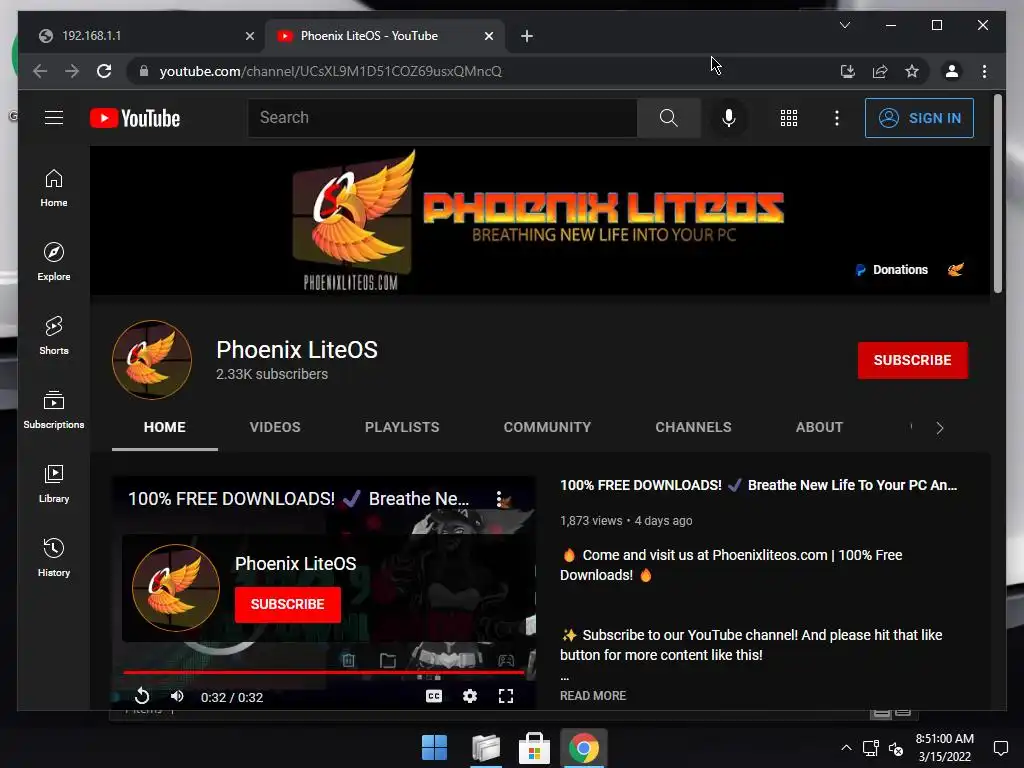Select the COMMUNITY channel tab
1024x768 pixels.
click(547, 427)
